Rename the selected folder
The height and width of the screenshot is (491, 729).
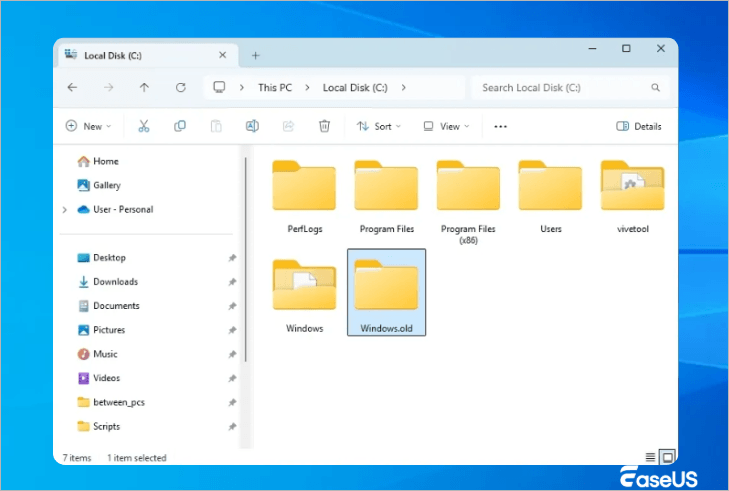[252, 126]
